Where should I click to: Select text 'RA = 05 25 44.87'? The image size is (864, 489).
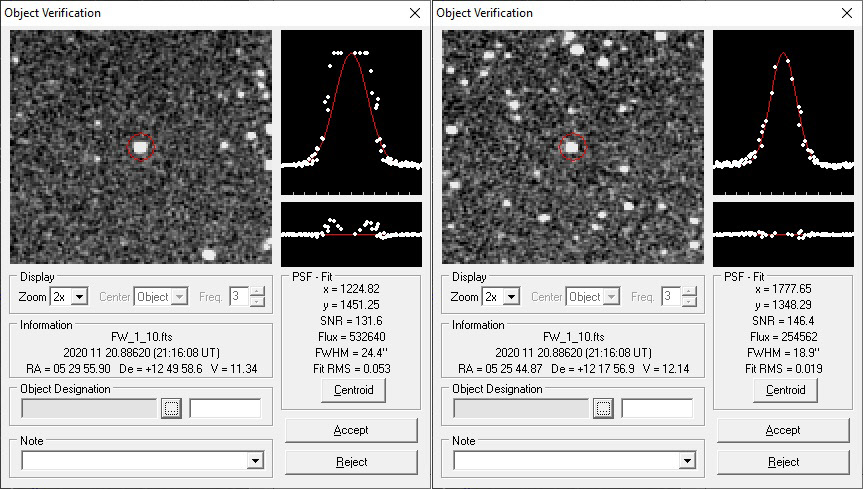(500, 369)
